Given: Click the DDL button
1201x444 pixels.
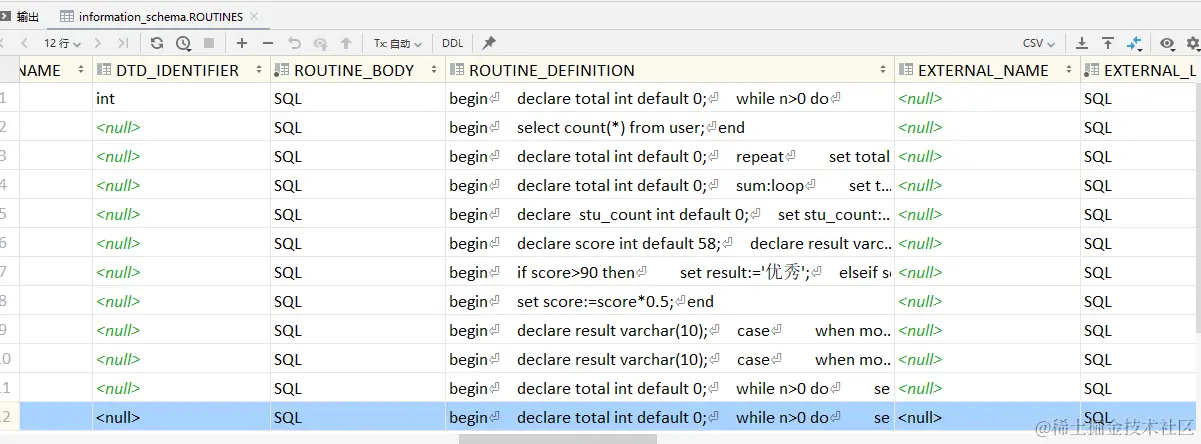Looking at the screenshot, I should click(x=452, y=43).
